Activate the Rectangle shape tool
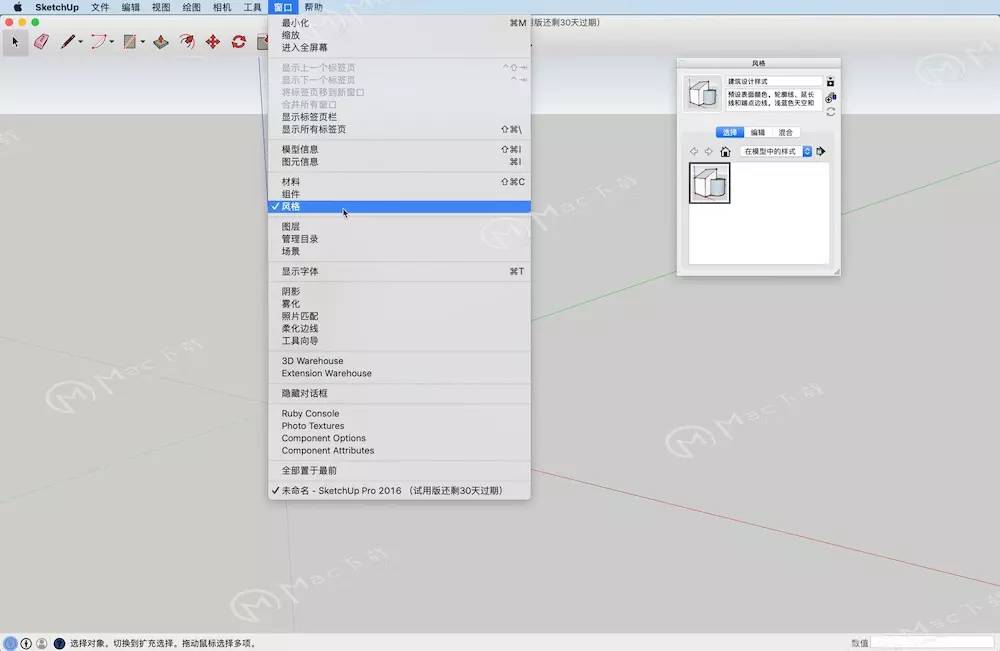Screen dimensions: 1000x651 129,42
